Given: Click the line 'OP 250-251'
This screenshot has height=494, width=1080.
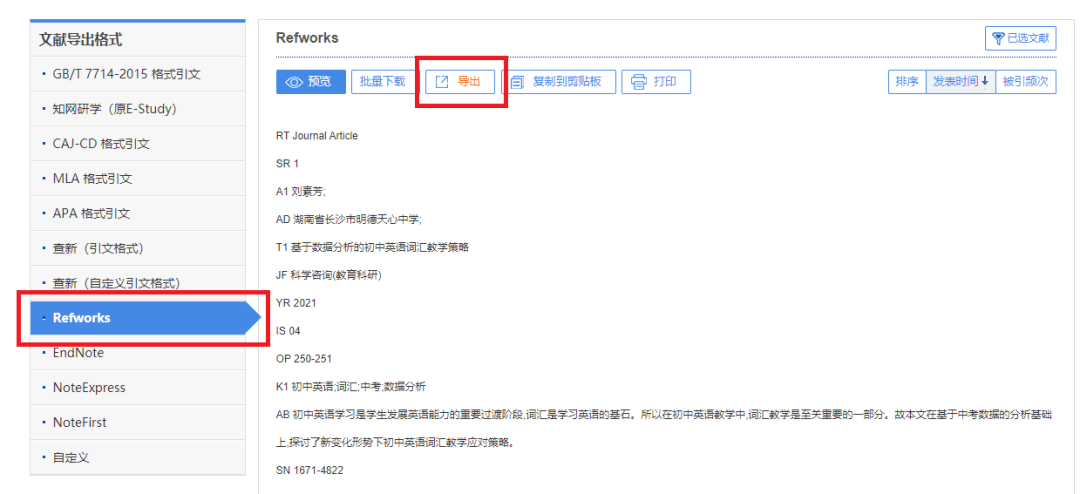Looking at the screenshot, I should (x=304, y=358).
